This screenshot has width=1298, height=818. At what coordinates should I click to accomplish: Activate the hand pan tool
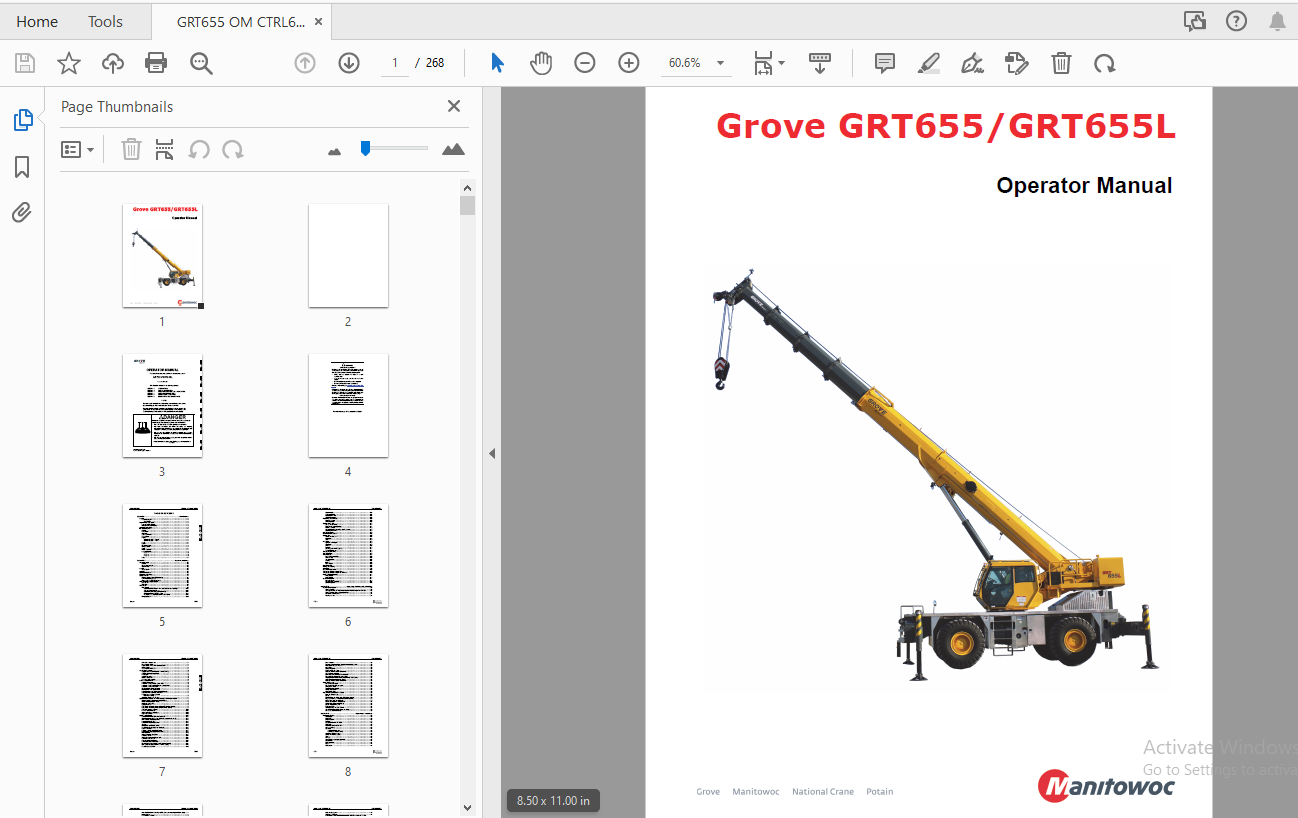click(541, 63)
